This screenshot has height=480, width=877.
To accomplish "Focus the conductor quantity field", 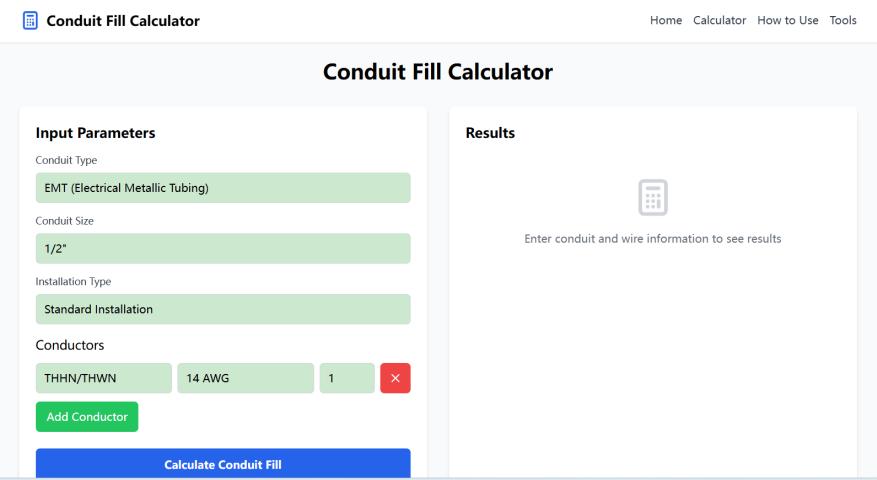I will (x=347, y=378).
